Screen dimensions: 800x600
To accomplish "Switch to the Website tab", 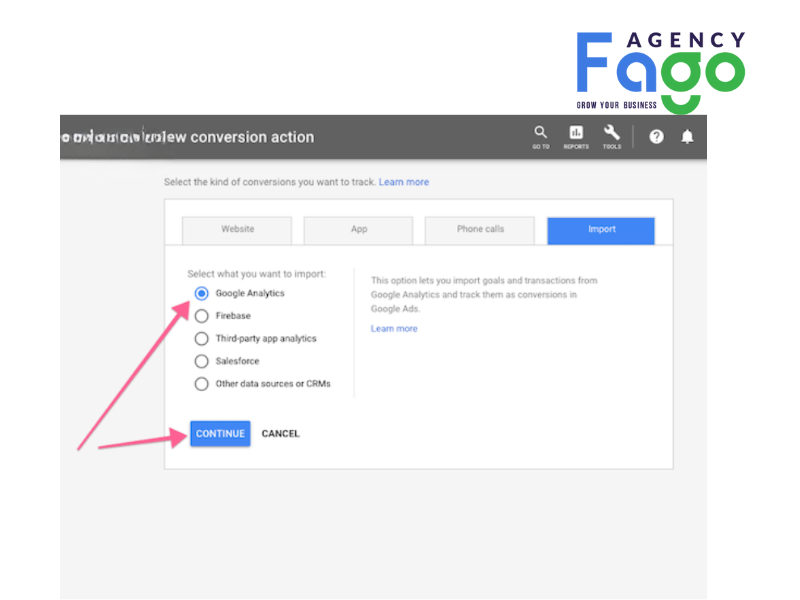I will pos(236,230).
